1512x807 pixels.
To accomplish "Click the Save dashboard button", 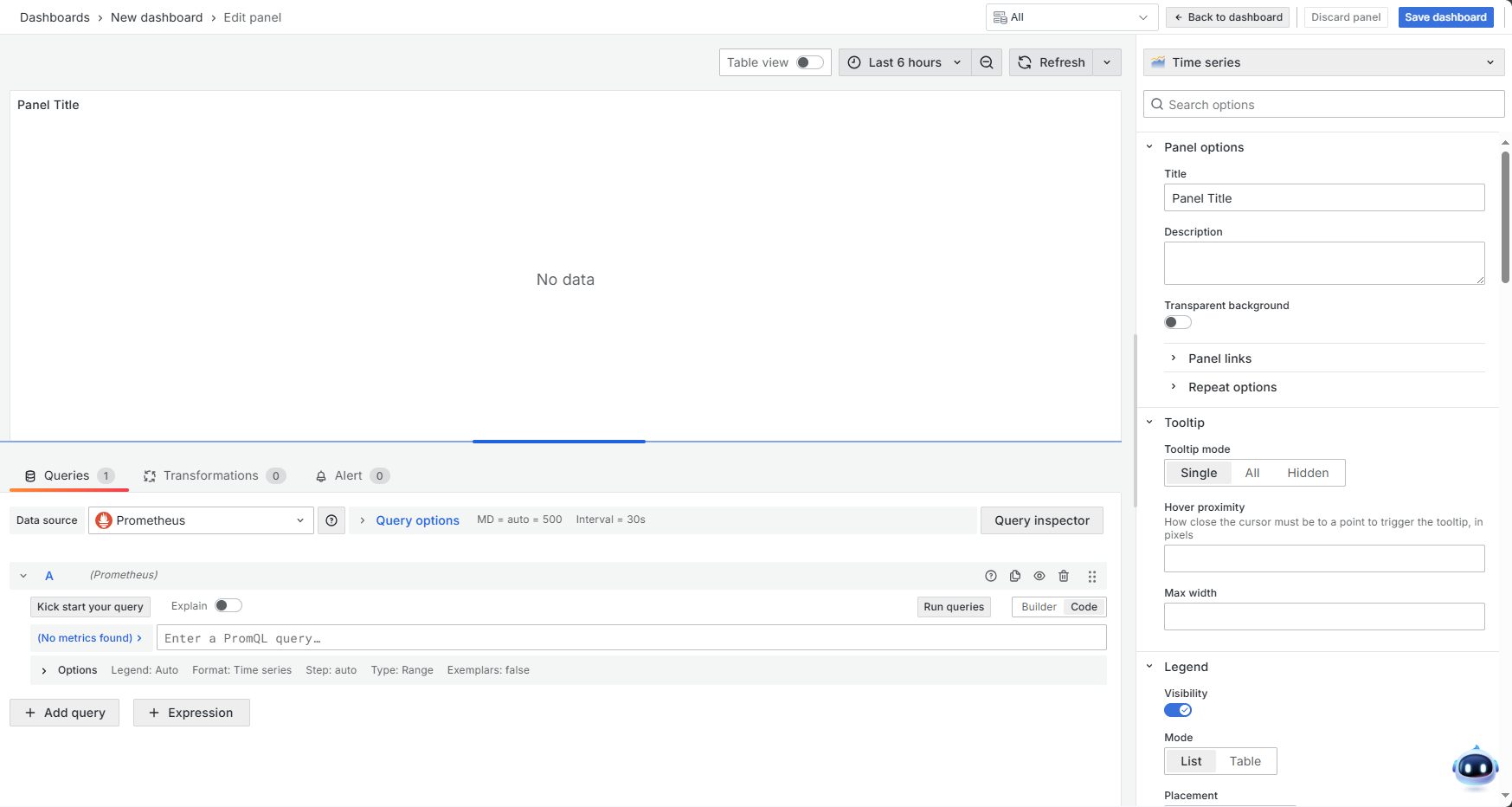I will [x=1444, y=17].
